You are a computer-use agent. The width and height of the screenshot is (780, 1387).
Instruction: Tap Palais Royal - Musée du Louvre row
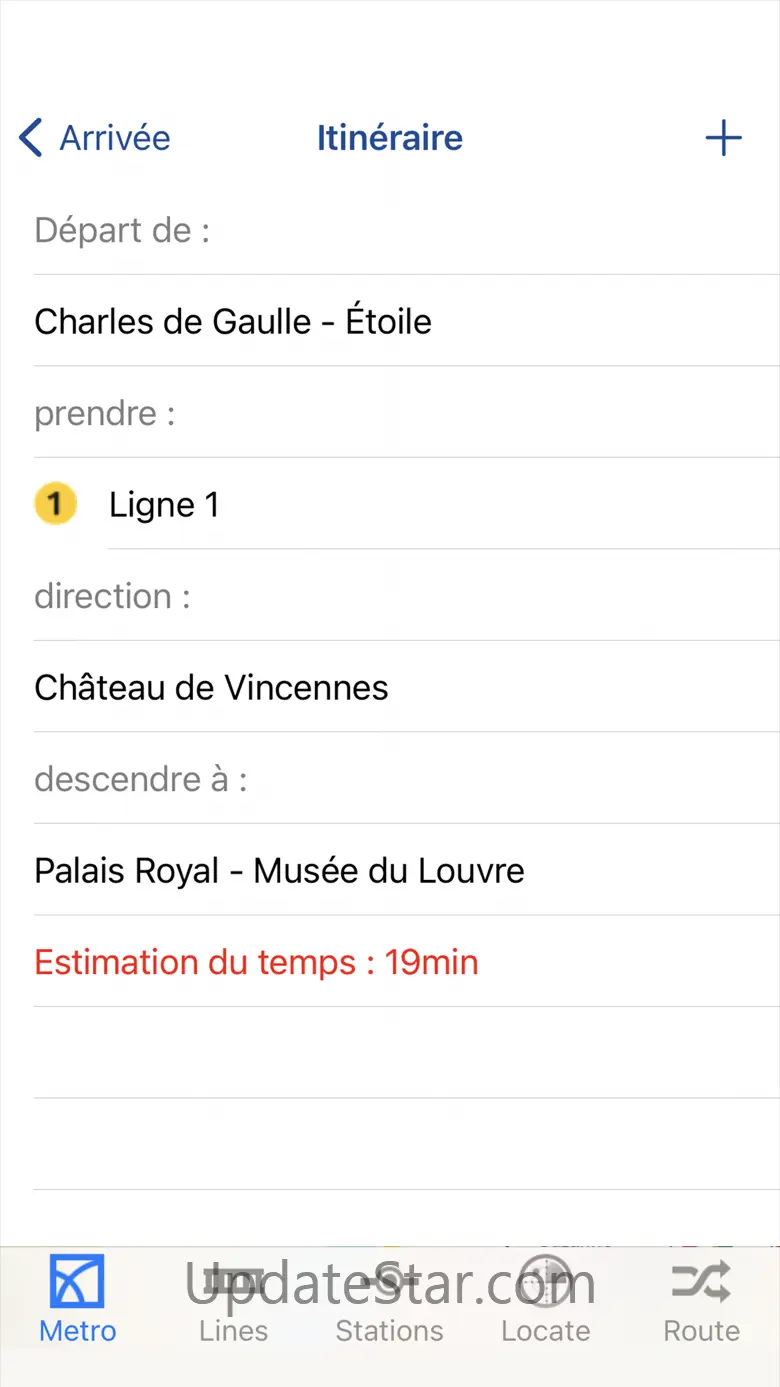click(279, 871)
